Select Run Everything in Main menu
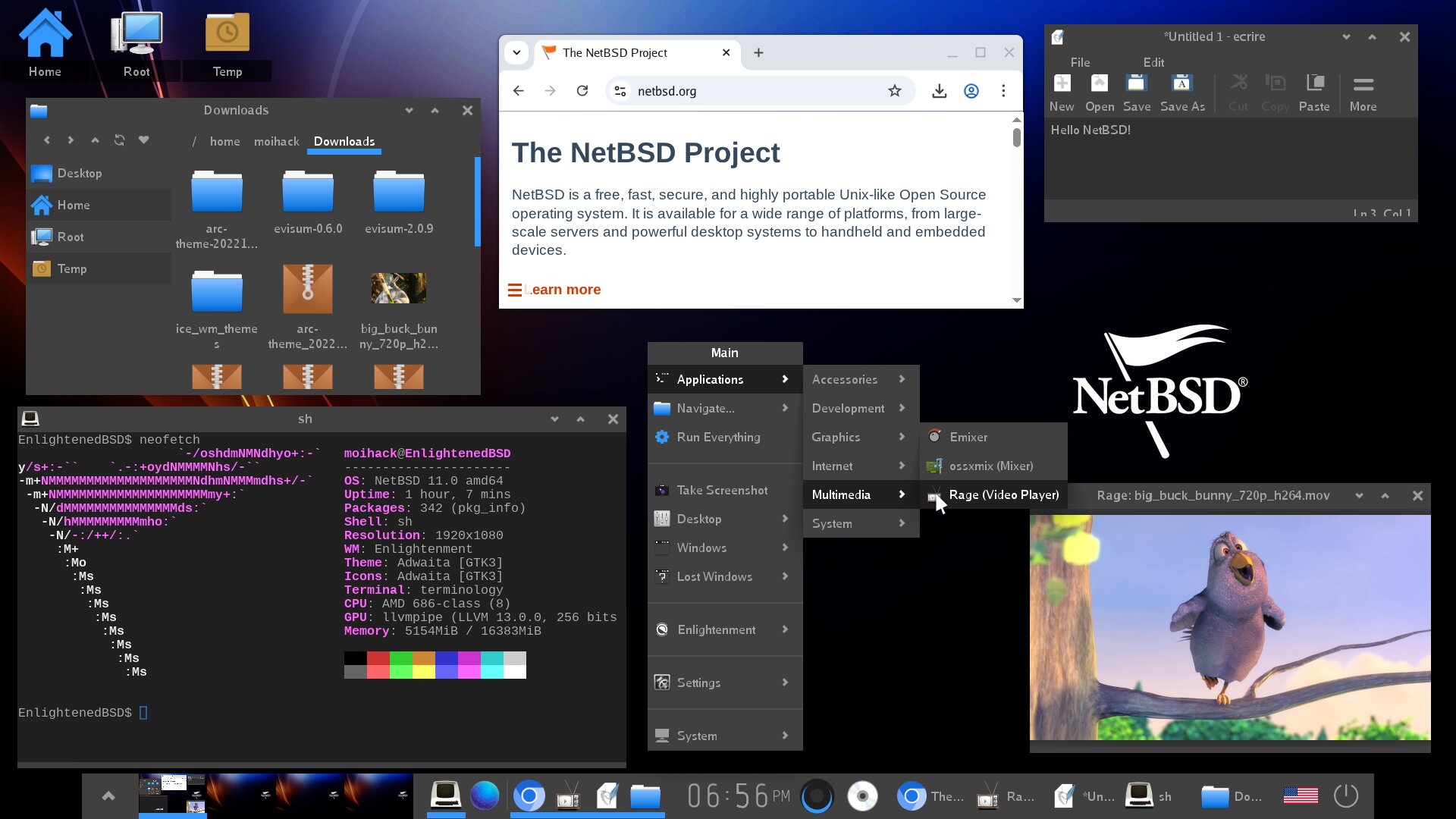The width and height of the screenshot is (1456, 819). tap(725, 437)
